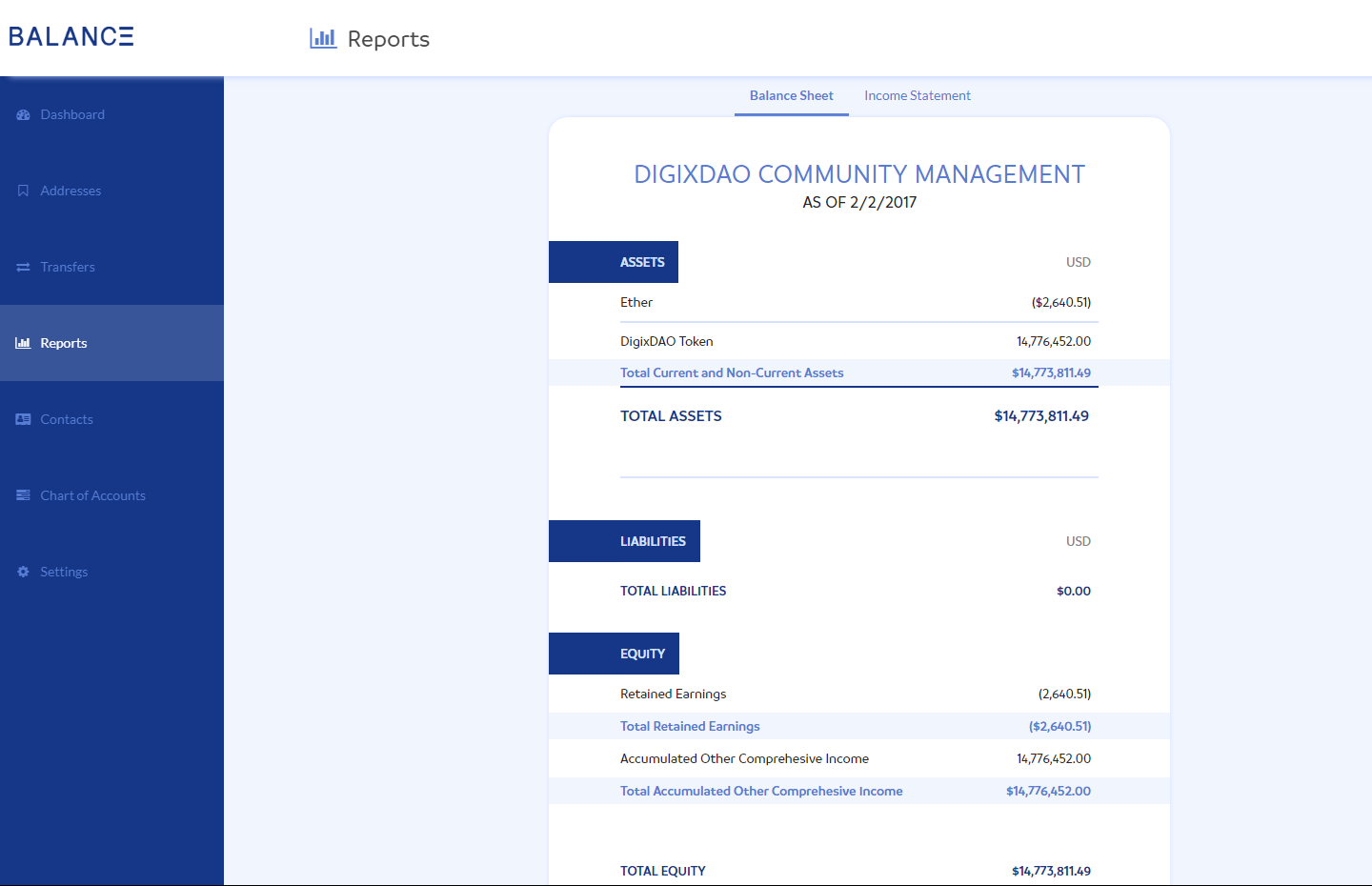Image resolution: width=1372 pixels, height=886 pixels.
Task: Click the TOTAL ASSETS label
Action: [x=671, y=415]
